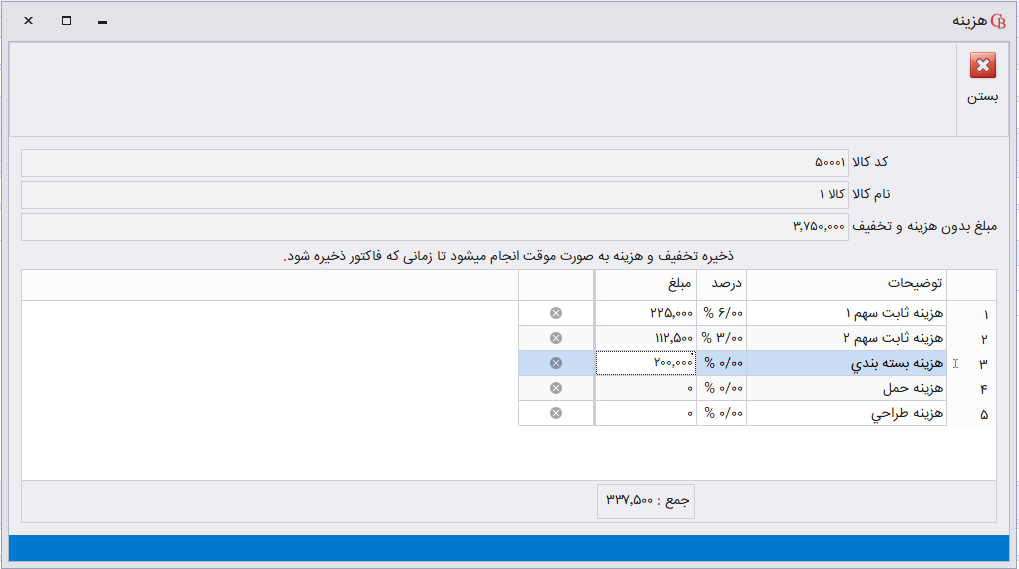
Task: Click the remove icon for هزینه بسته بندي
Action: pyautogui.click(x=556, y=363)
